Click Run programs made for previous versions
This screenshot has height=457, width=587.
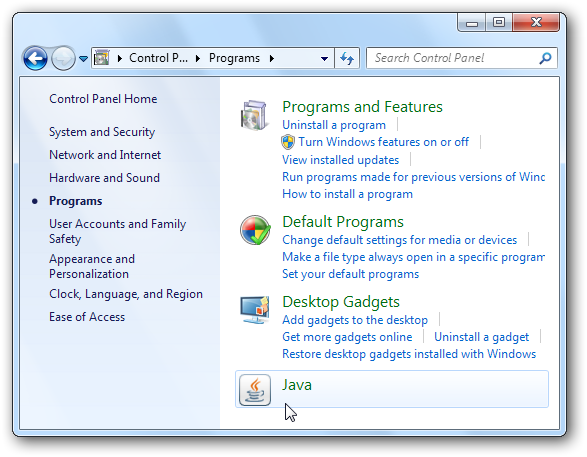point(413,177)
